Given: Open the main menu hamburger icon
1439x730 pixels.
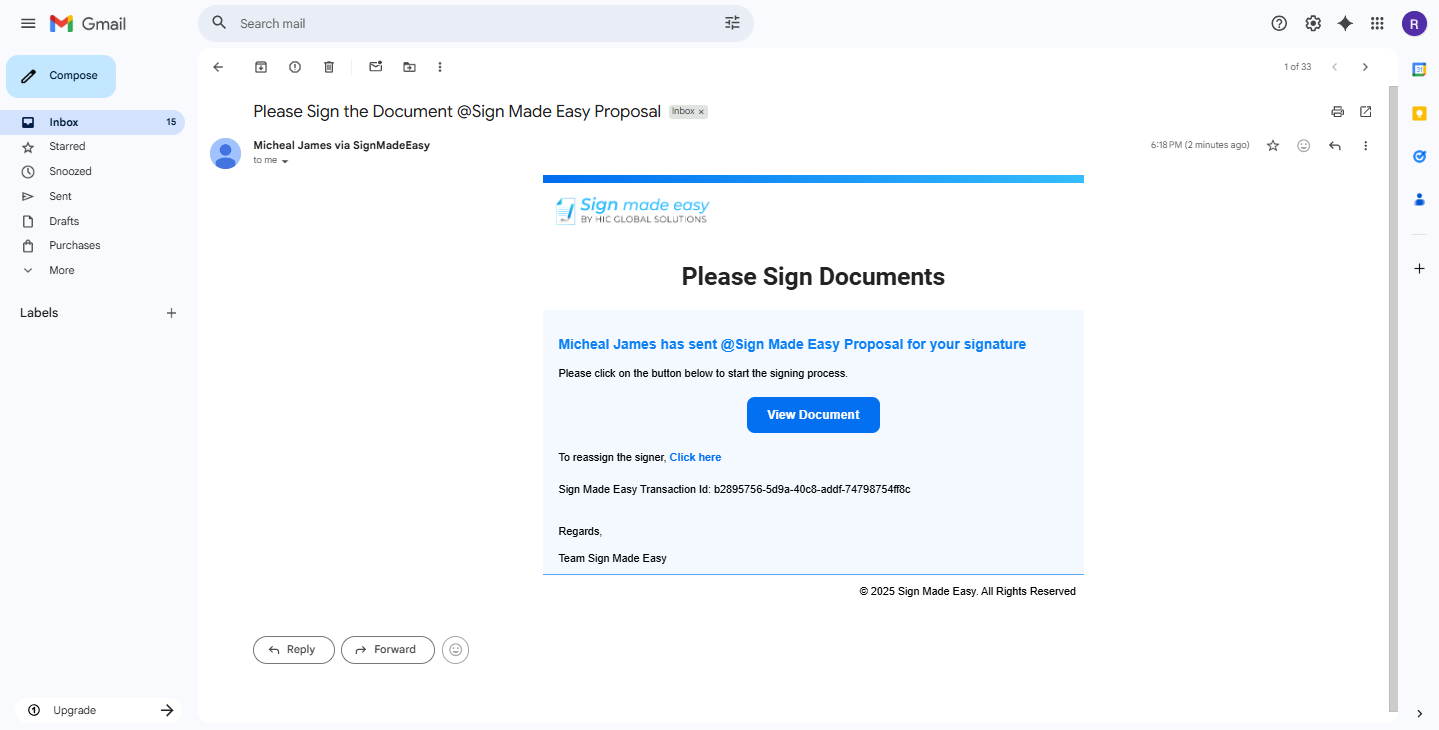Looking at the screenshot, I should [28, 23].
